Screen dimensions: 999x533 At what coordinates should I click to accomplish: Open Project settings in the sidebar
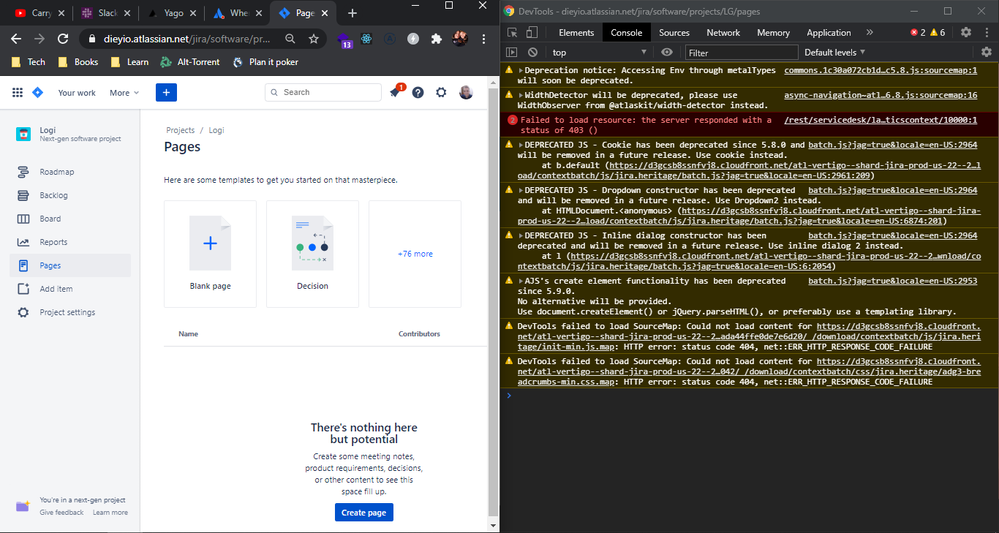click(70, 313)
